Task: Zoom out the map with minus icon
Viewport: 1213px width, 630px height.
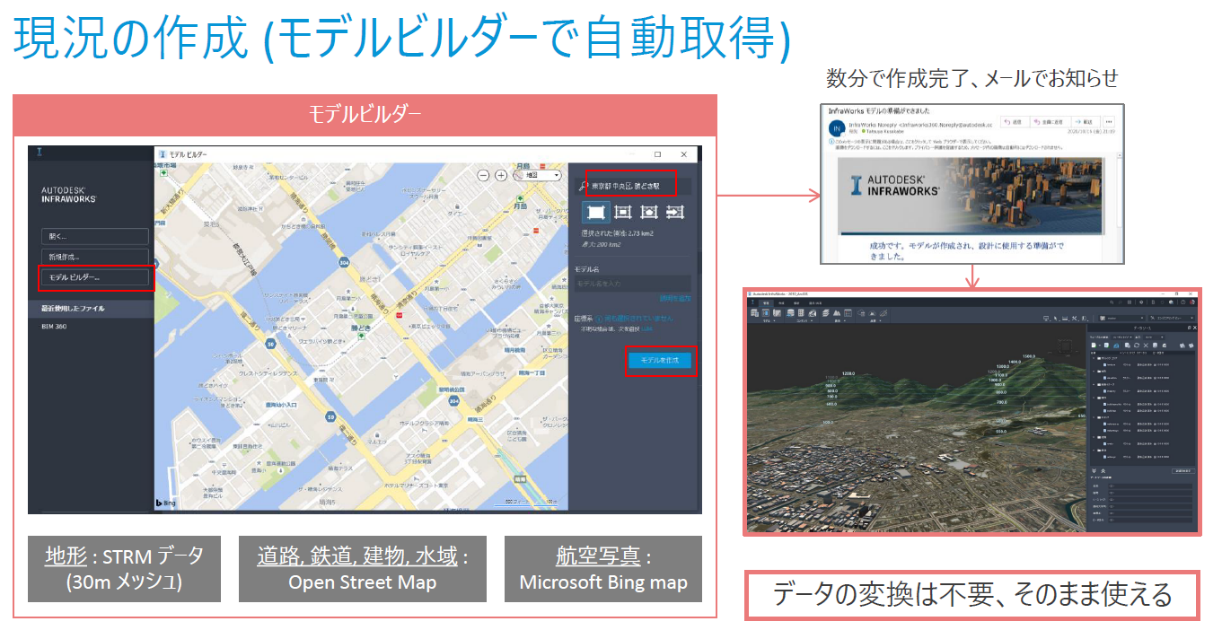Action: point(484,175)
